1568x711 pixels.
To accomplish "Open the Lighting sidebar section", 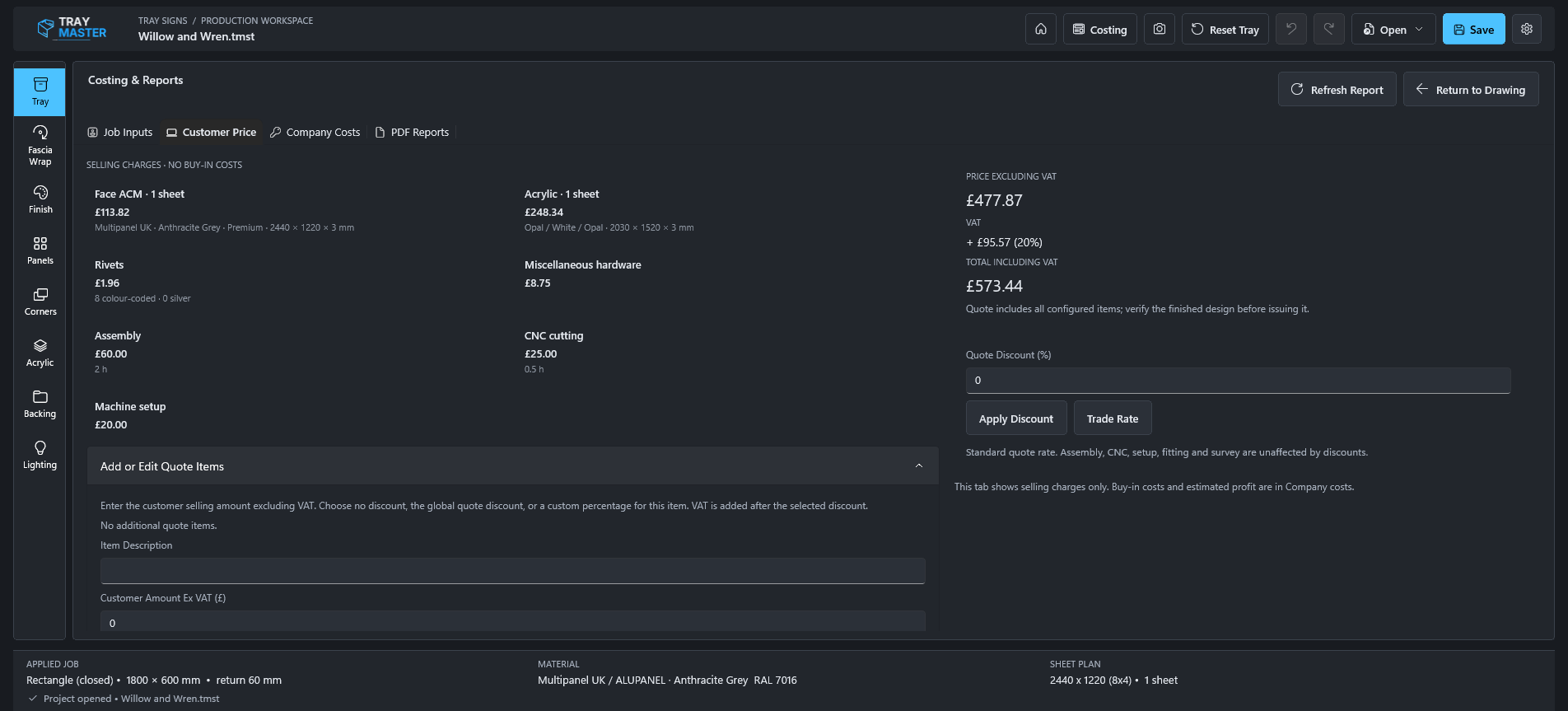I will point(40,455).
